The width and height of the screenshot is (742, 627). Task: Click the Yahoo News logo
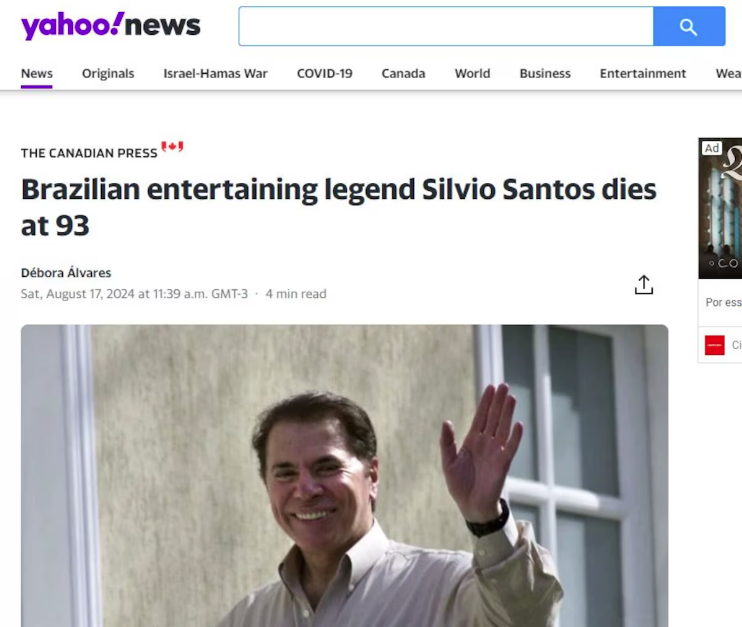[111, 26]
